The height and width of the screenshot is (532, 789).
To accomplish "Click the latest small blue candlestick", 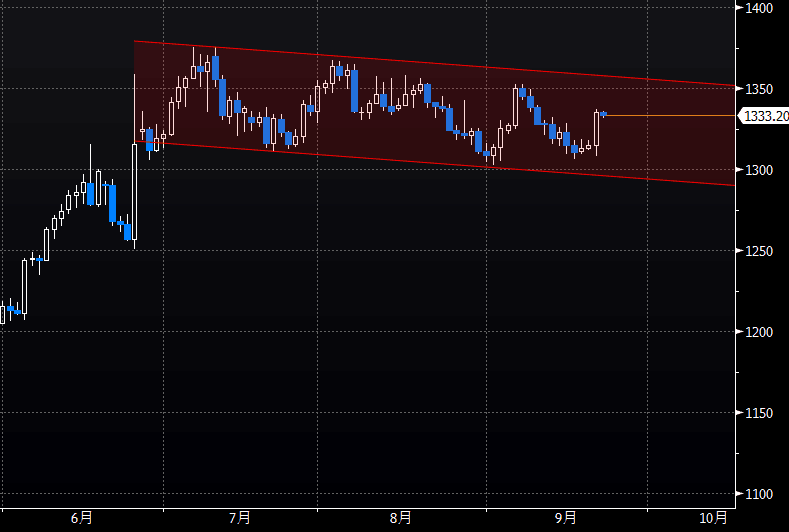I will point(604,114).
